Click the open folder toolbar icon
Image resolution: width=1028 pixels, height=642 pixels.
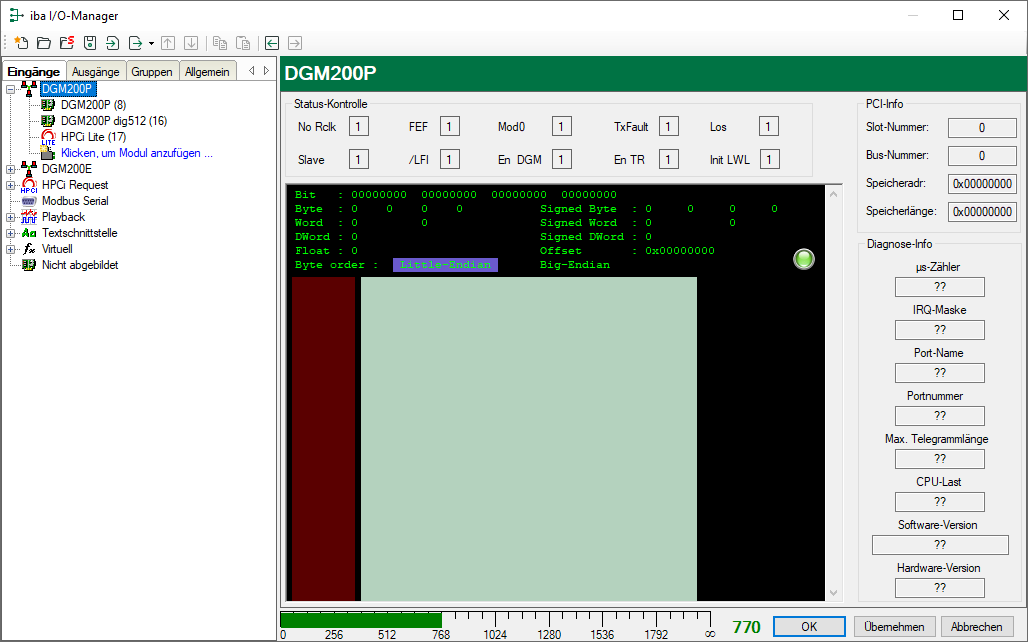[43, 43]
